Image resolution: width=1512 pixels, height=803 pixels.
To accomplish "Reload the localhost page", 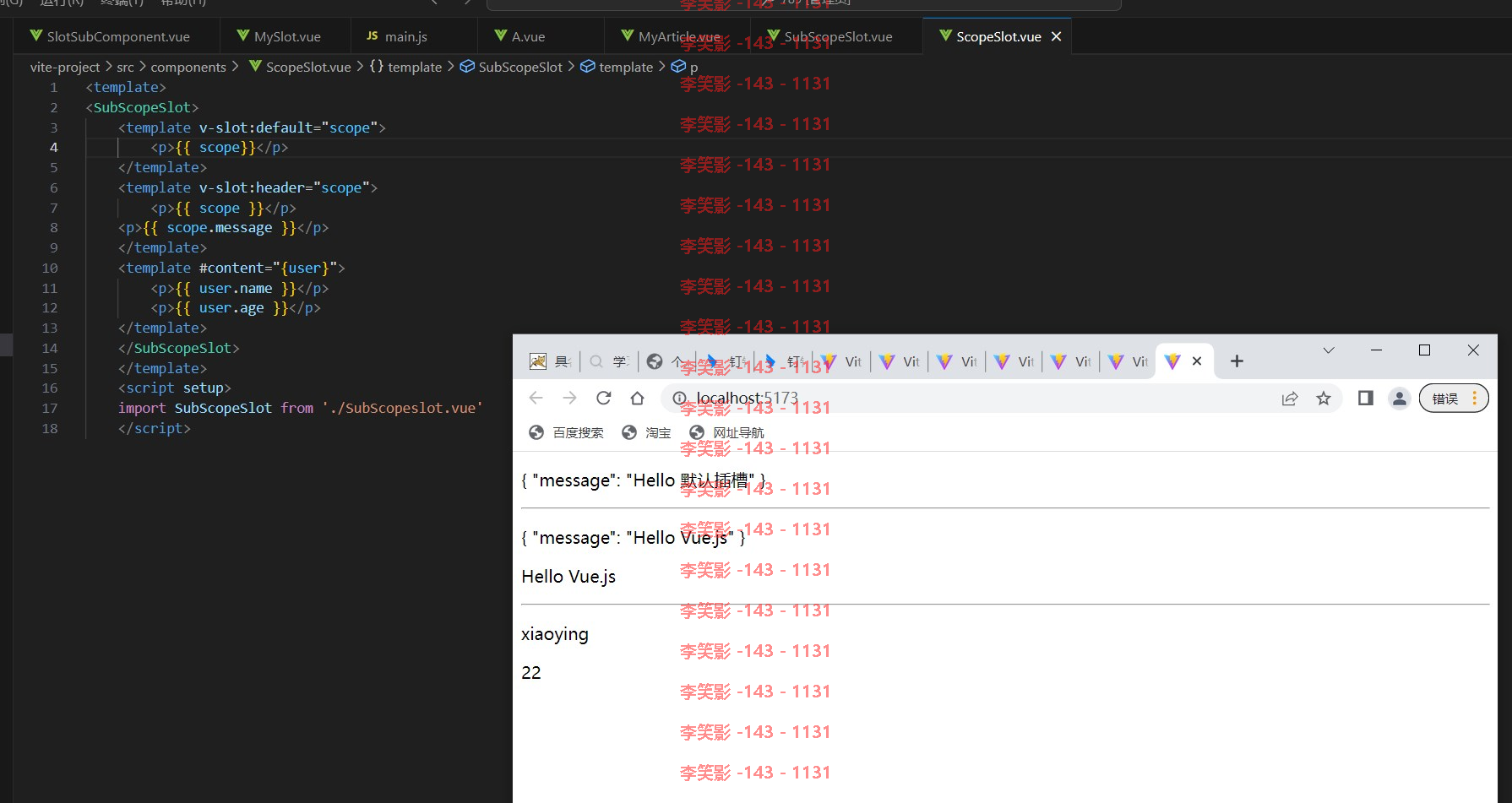I will tap(603, 398).
